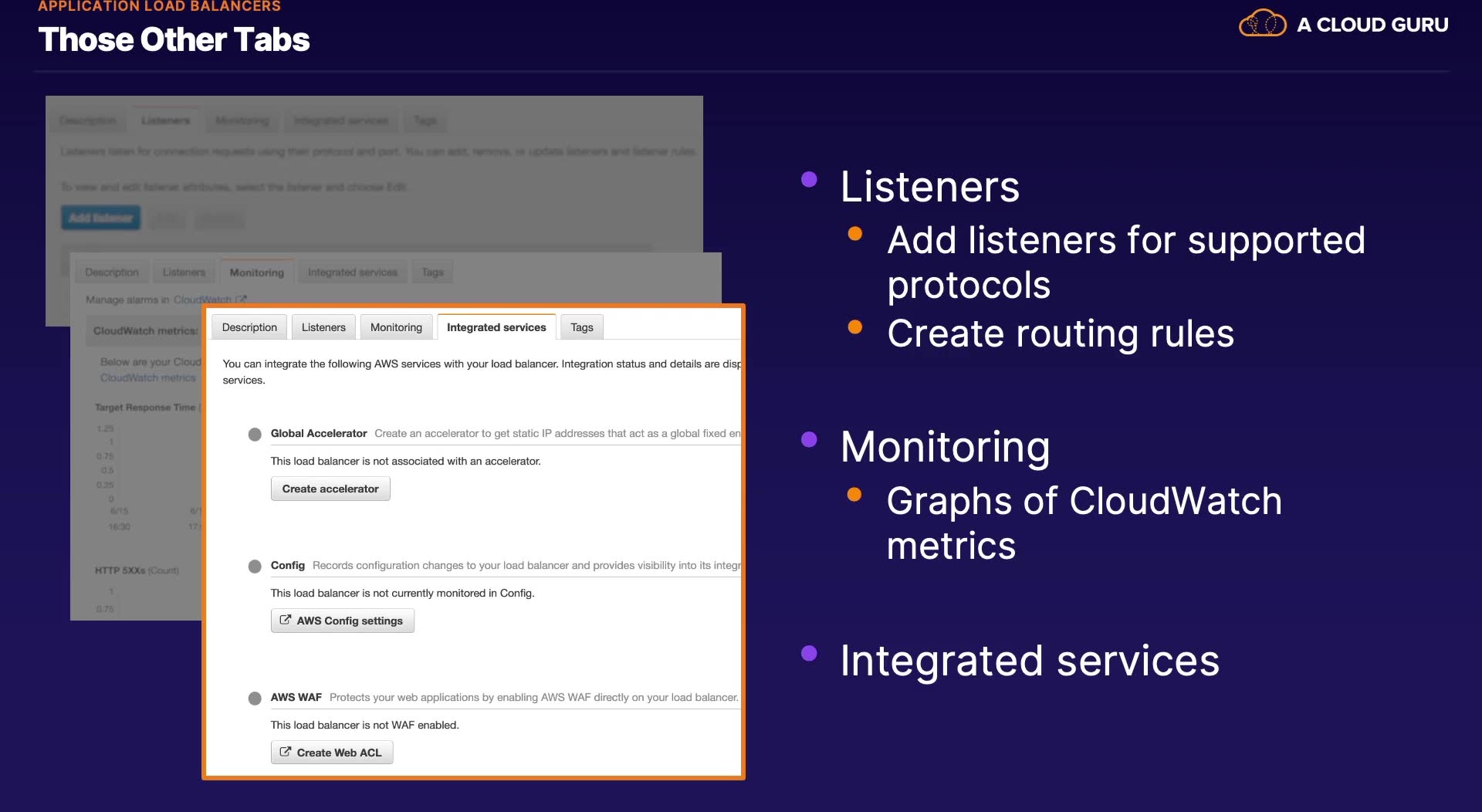Open the CloudWatch link beside Manage alarms
Viewport: 1482px width, 812px height.
202,299
